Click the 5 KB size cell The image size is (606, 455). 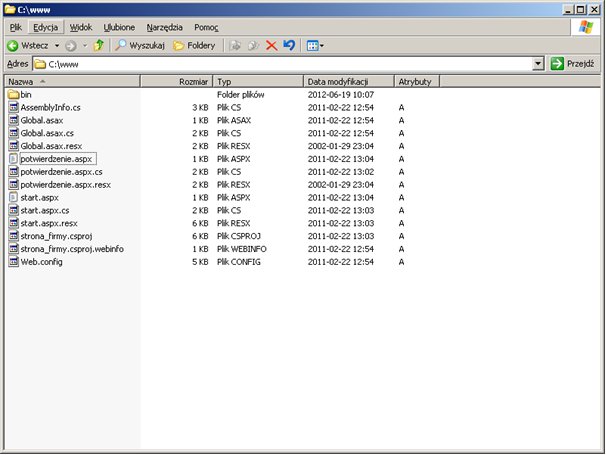[200, 262]
